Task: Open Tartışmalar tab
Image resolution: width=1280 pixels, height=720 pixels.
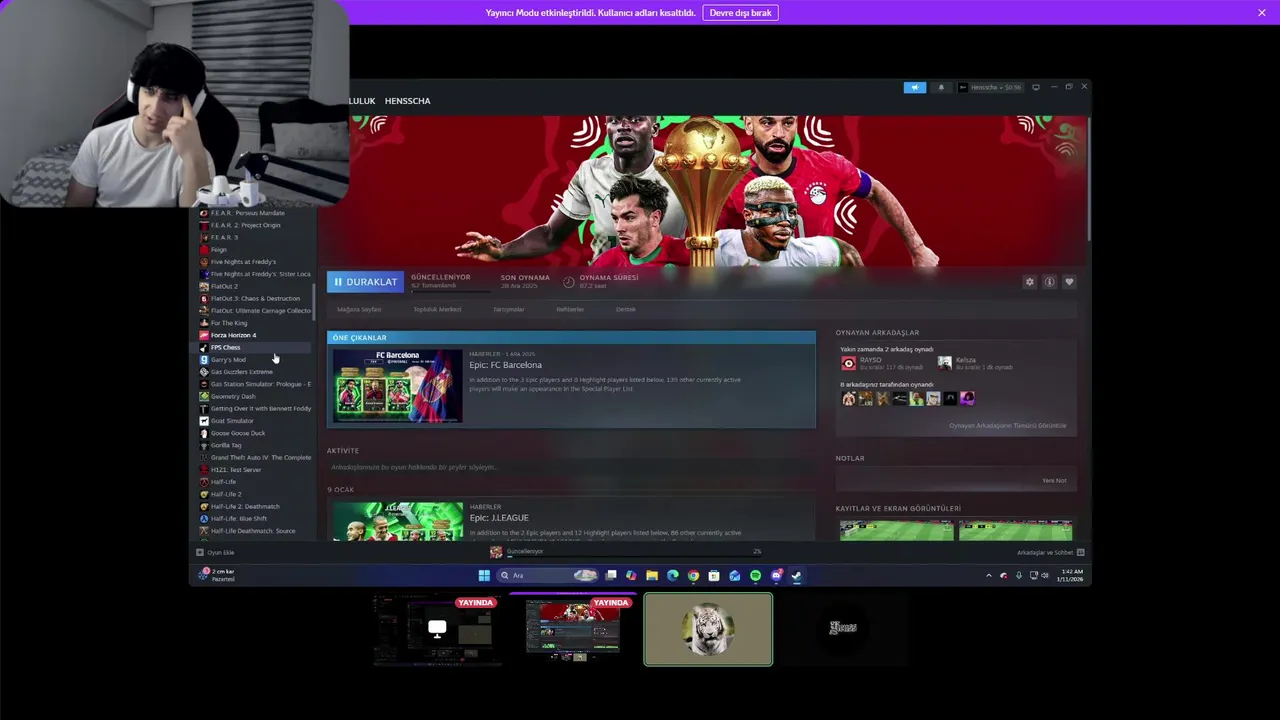Action: coord(508,309)
